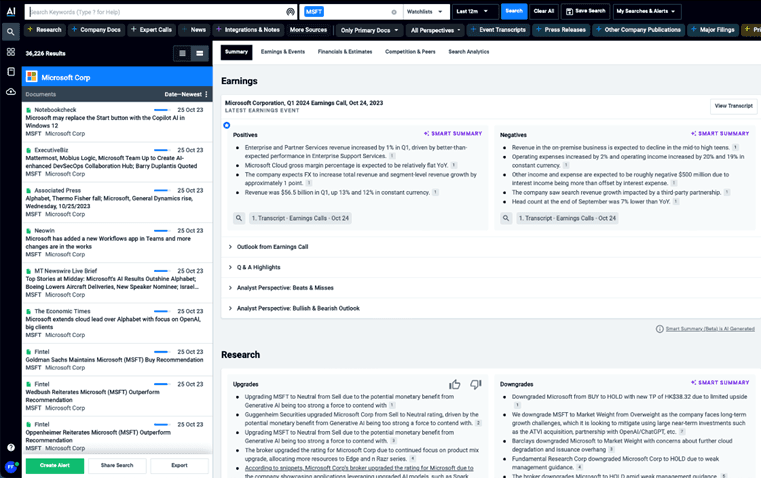761x478 pixels.
Task: Toggle the Expert Calls source filter
Action: tap(151, 30)
